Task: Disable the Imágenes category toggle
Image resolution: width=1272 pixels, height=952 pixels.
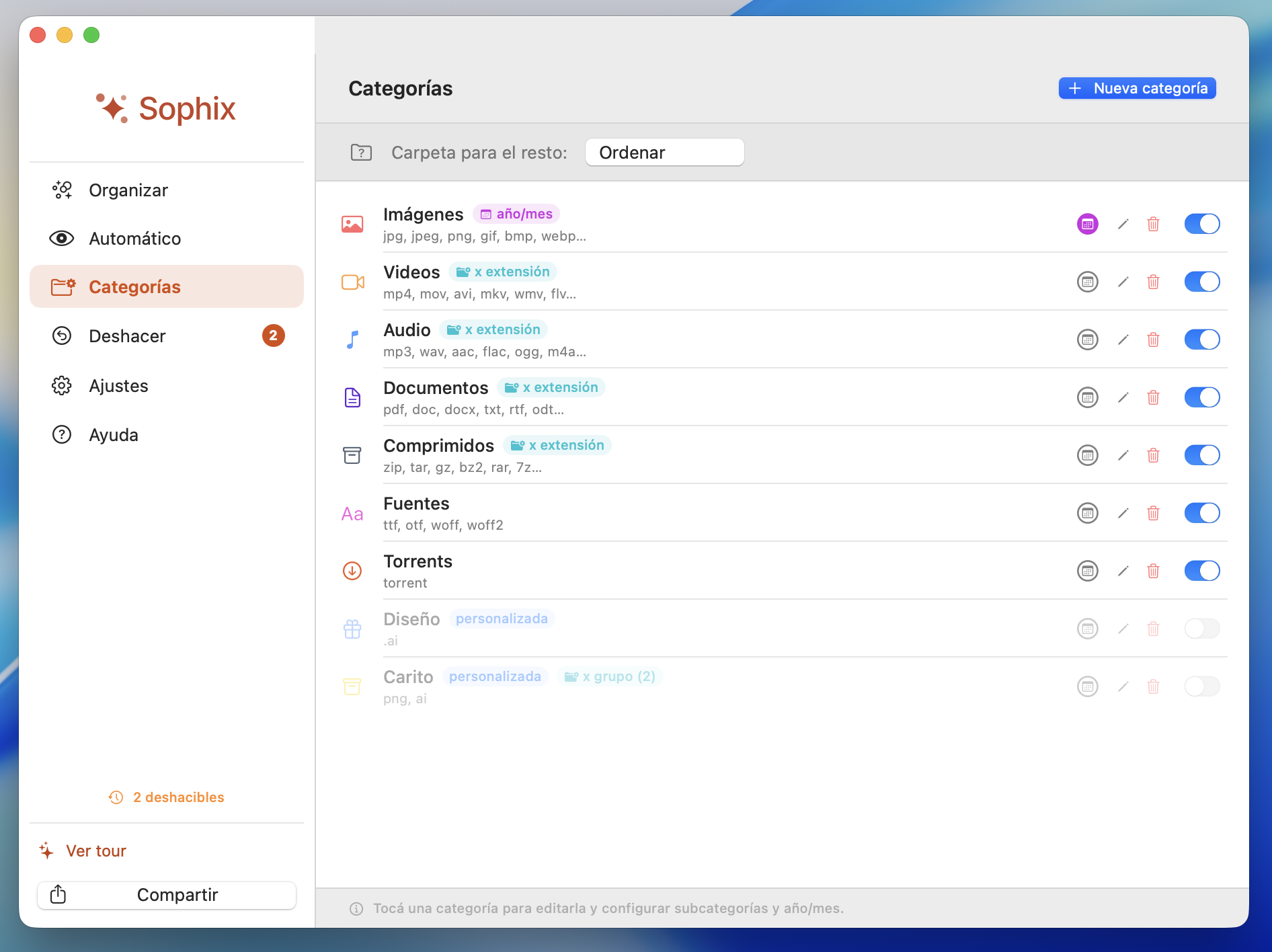Action: [x=1202, y=224]
